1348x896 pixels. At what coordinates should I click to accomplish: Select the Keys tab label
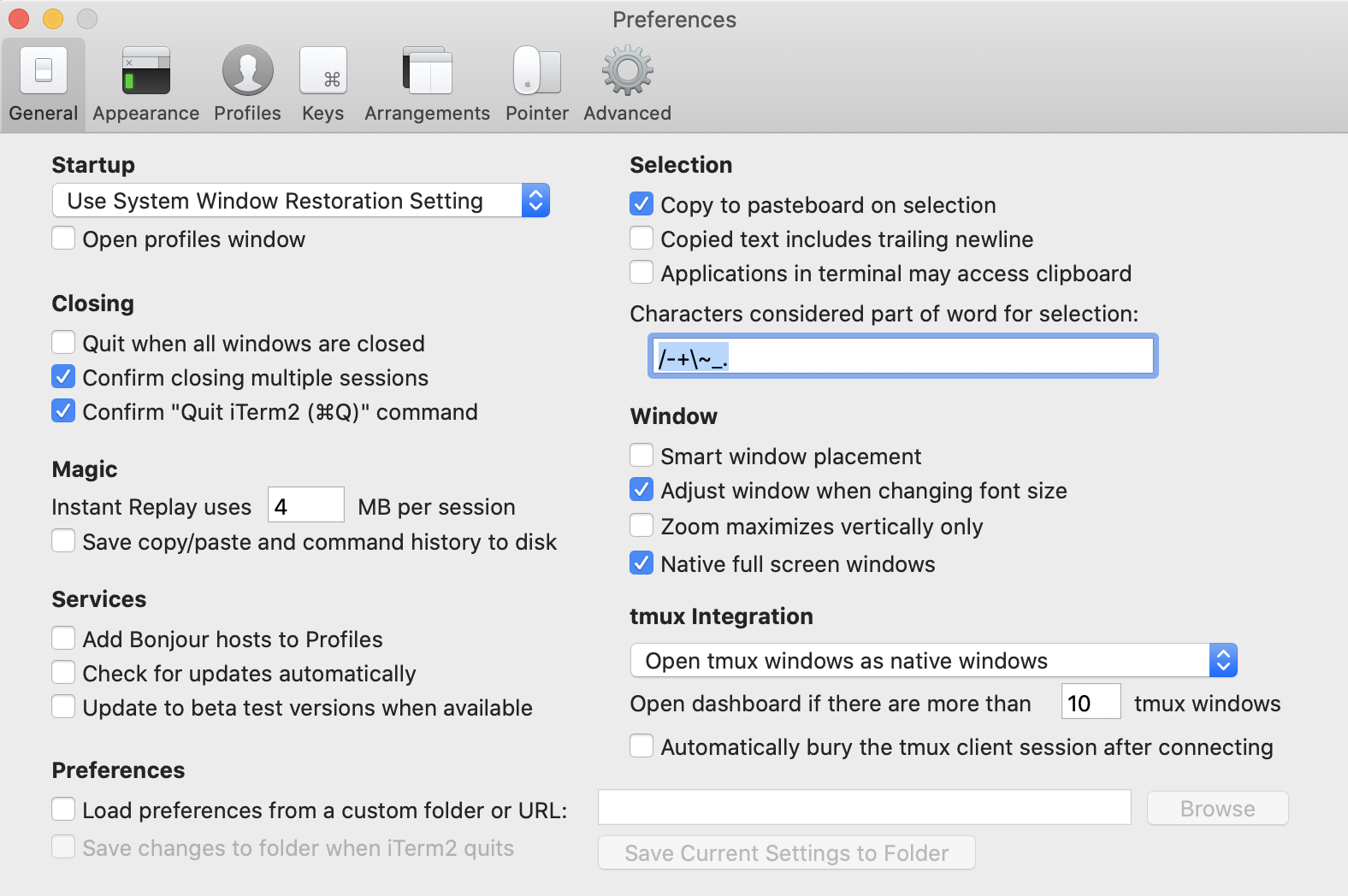click(x=323, y=113)
